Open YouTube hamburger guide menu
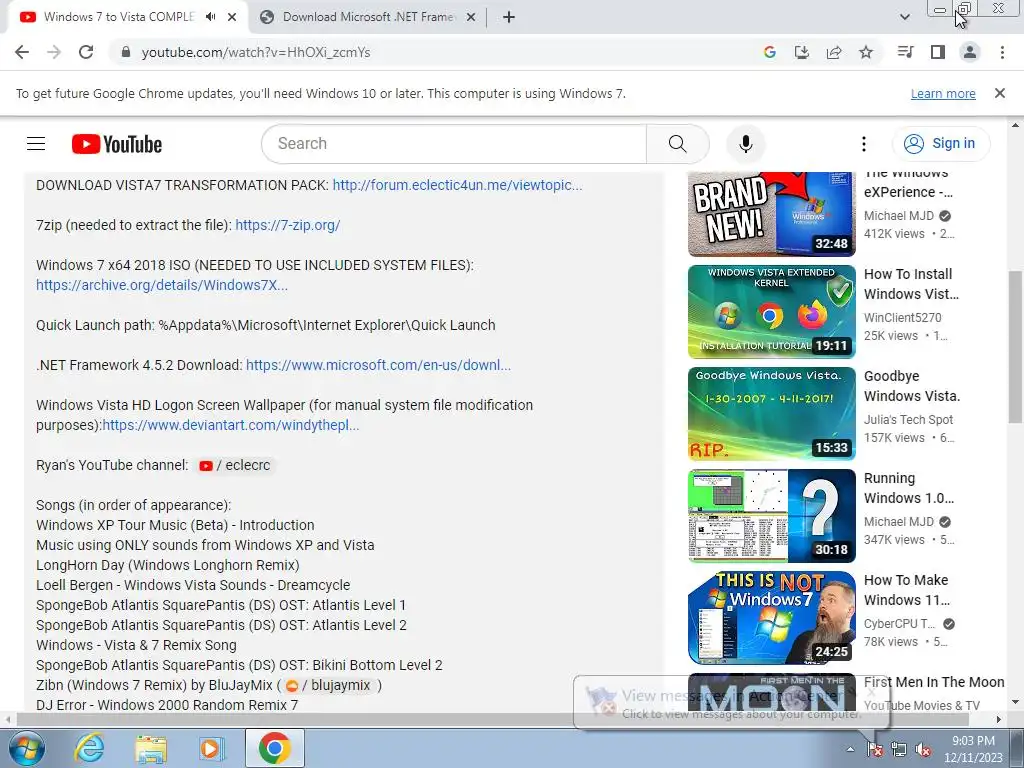This screenshot has height=768, width=1024. pyautogui.click(x=36, y=144)
